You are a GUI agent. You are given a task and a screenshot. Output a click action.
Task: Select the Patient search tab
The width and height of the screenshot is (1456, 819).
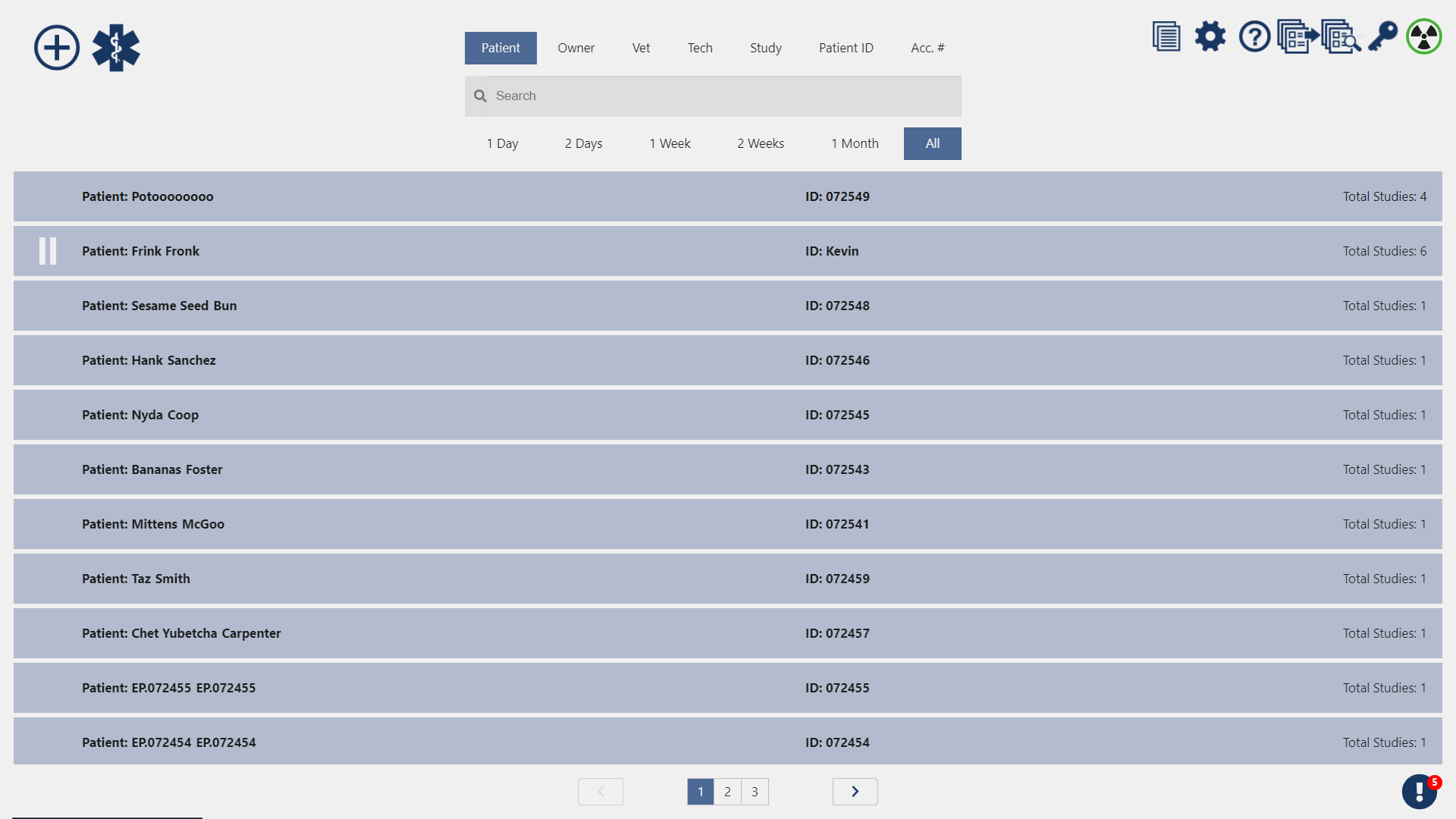pos(500,48)
